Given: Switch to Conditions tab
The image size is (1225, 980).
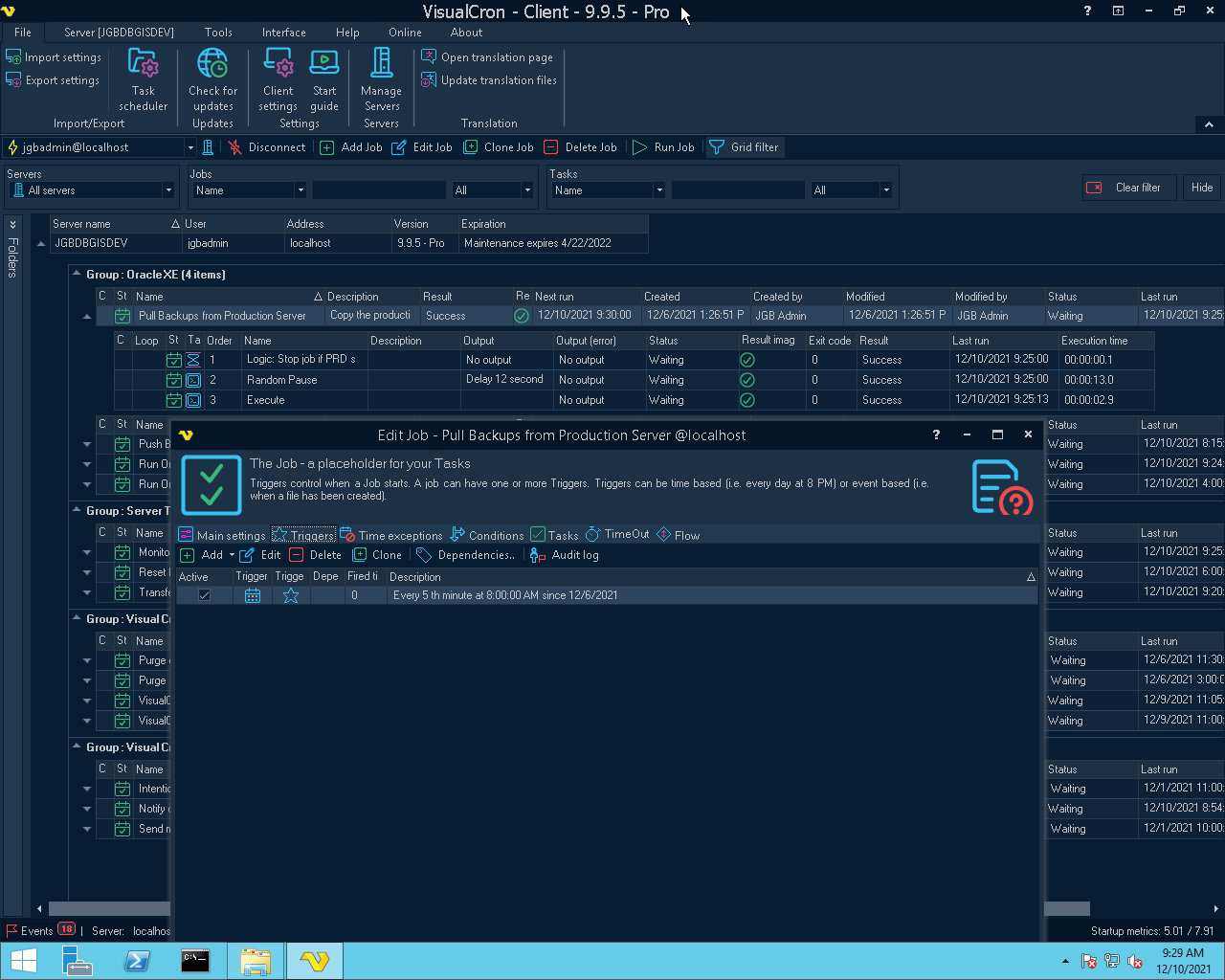Looking at the screenshot, I should click(x=486, y=535).
